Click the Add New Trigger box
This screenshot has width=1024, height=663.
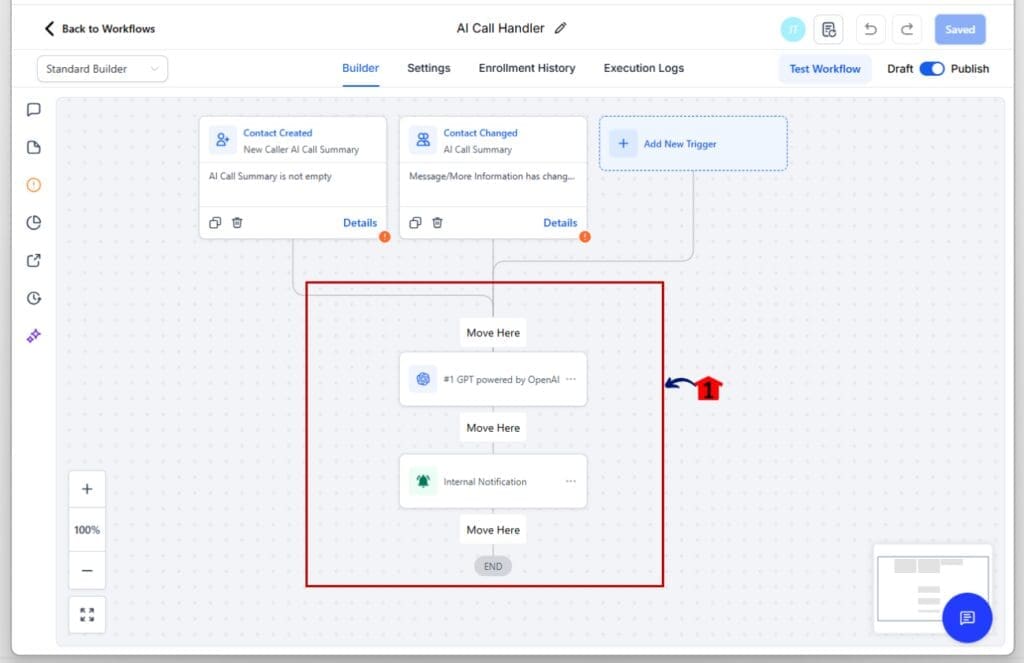click(692, 144)
